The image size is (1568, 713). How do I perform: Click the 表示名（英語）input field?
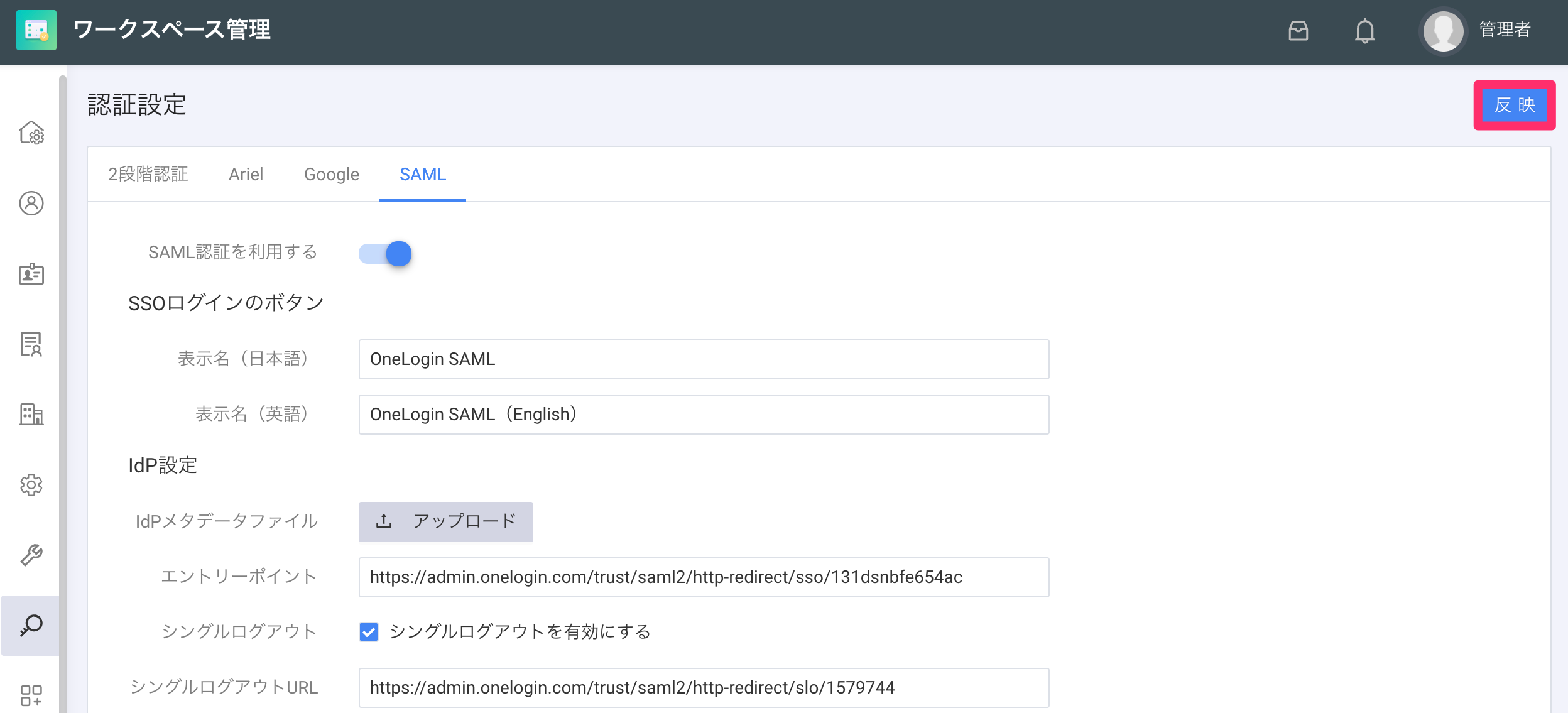pos(704,415)
